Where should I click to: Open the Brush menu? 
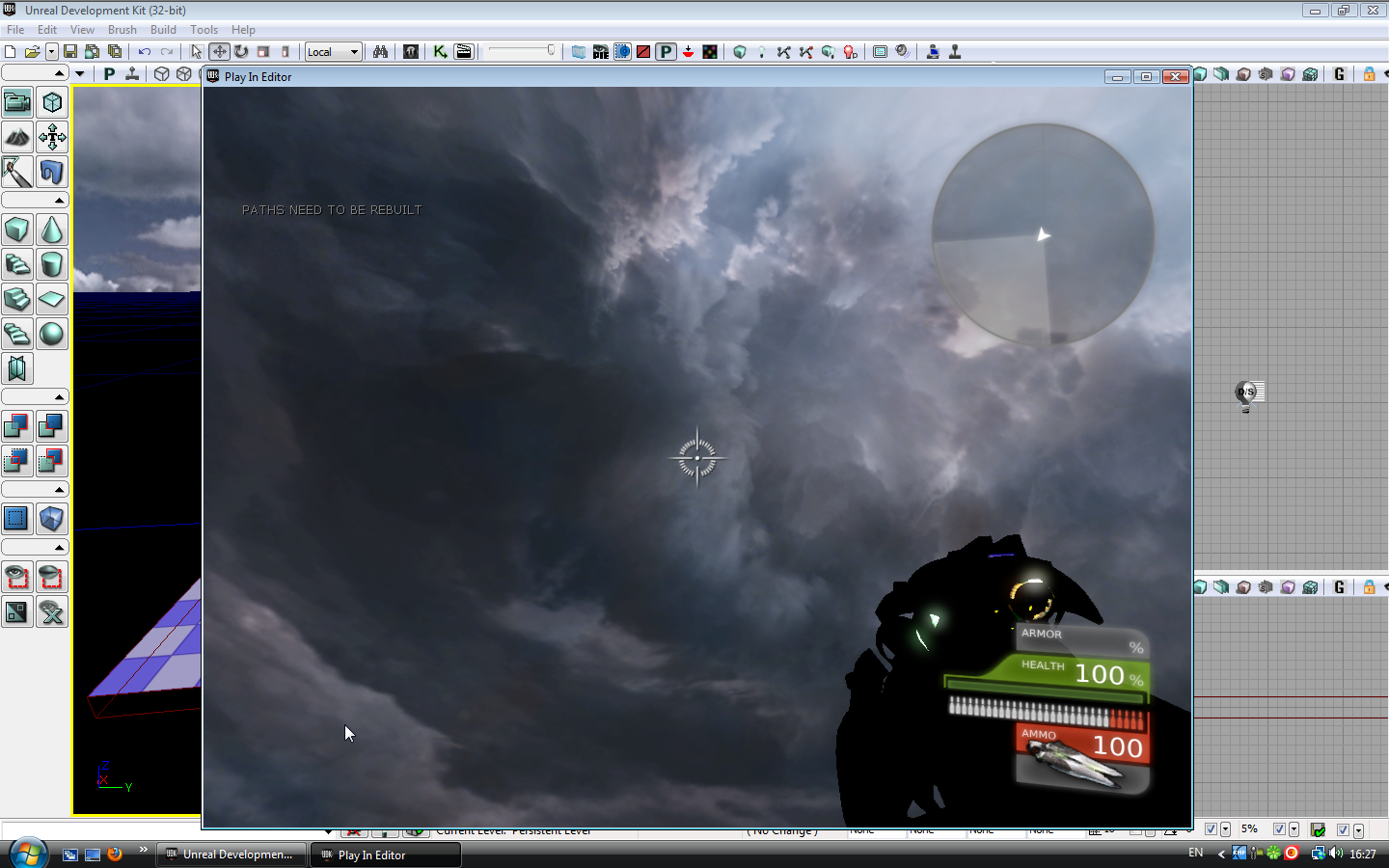[x=123, y=30]
